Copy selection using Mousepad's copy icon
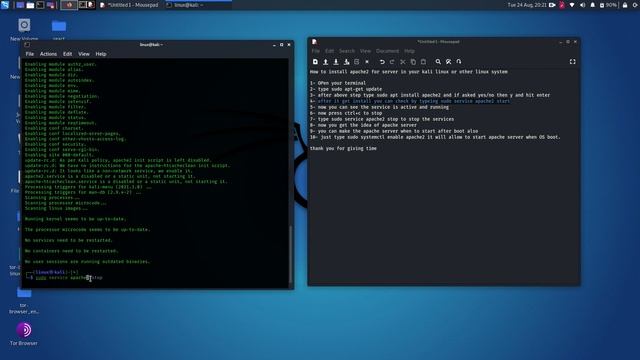The height and width of the screenshot is (360, 640). click(x=413, y=62)
